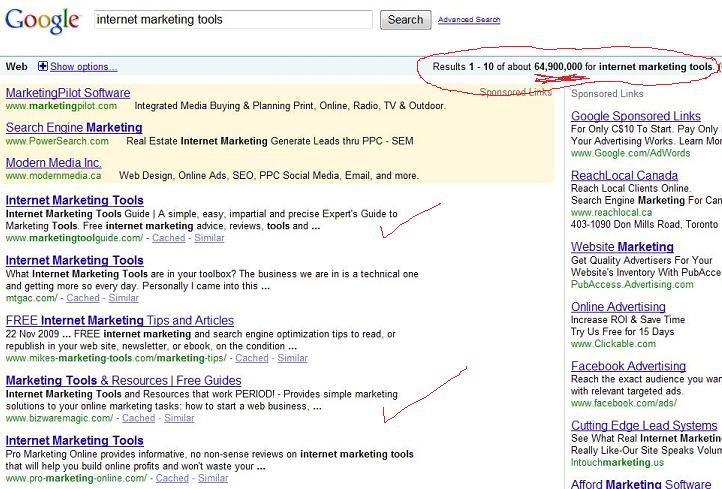Open Similar link for mtgac.com result
This screenshot has height=489, width=722.
pos(123,298)
